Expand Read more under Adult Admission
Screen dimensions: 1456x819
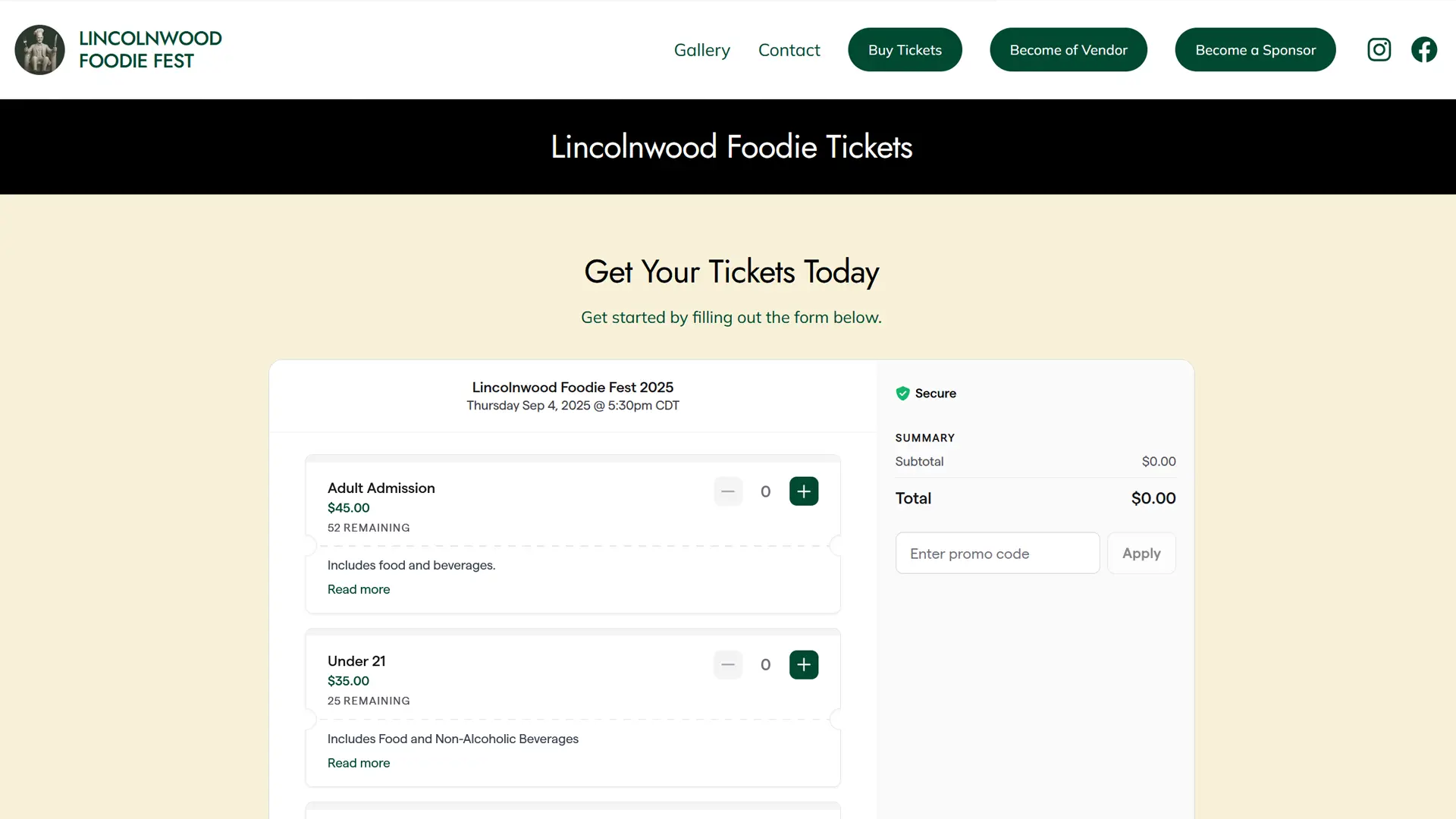pyautogui.click(x=359, y=589)
